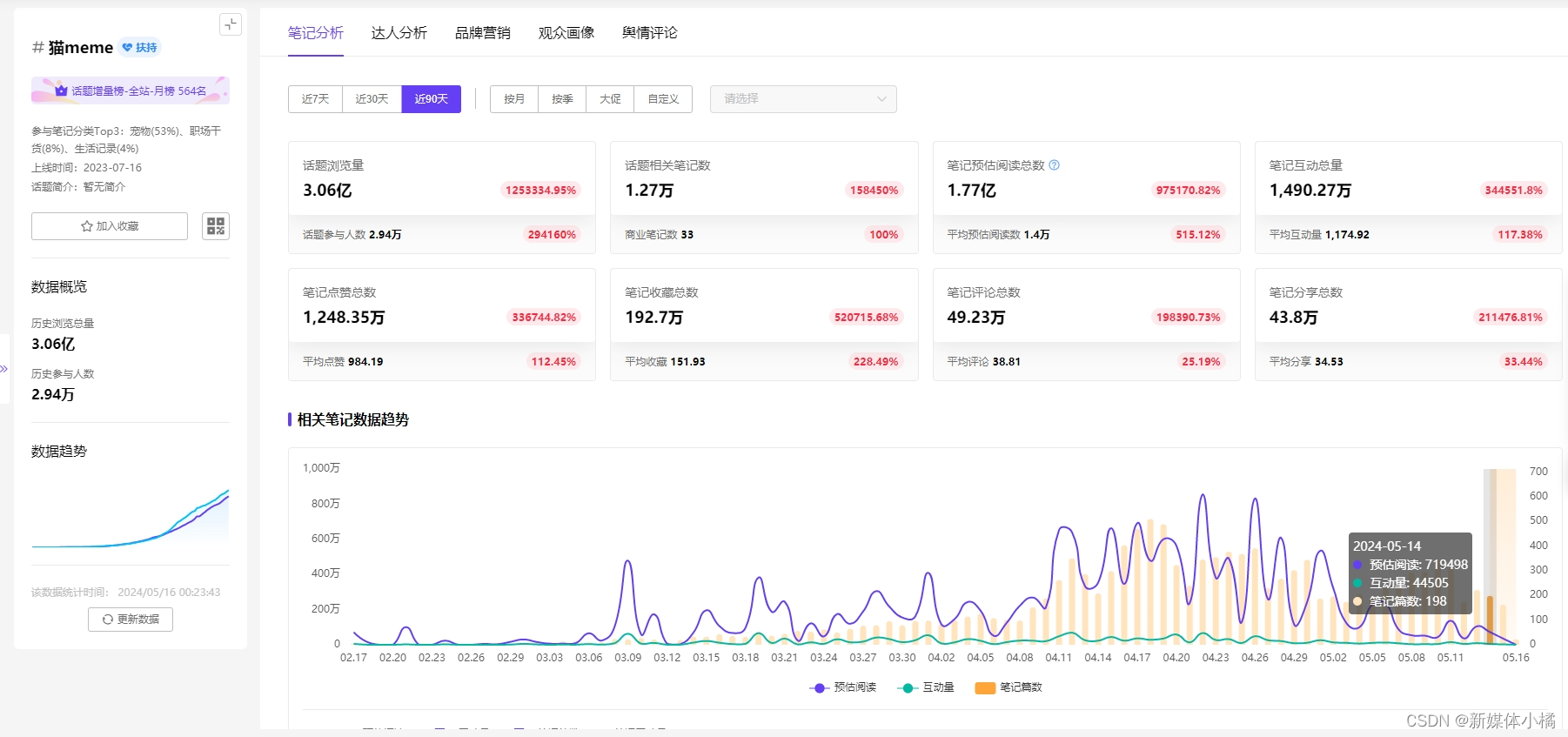1568x737 pixels.
Task: Click 平均预估阅读数 1.4万 row
Action: (1087, 235)
